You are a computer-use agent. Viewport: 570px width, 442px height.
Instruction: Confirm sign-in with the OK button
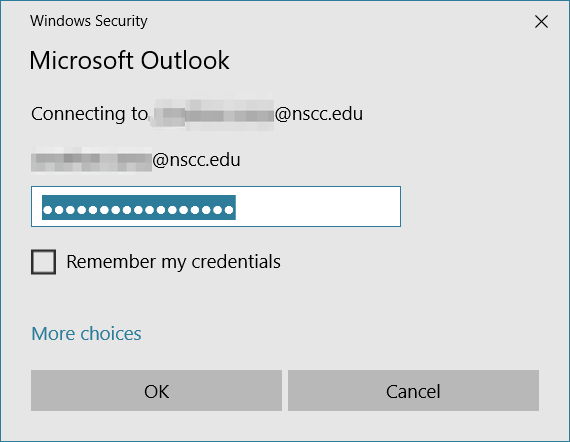click(x=156, y=391)
